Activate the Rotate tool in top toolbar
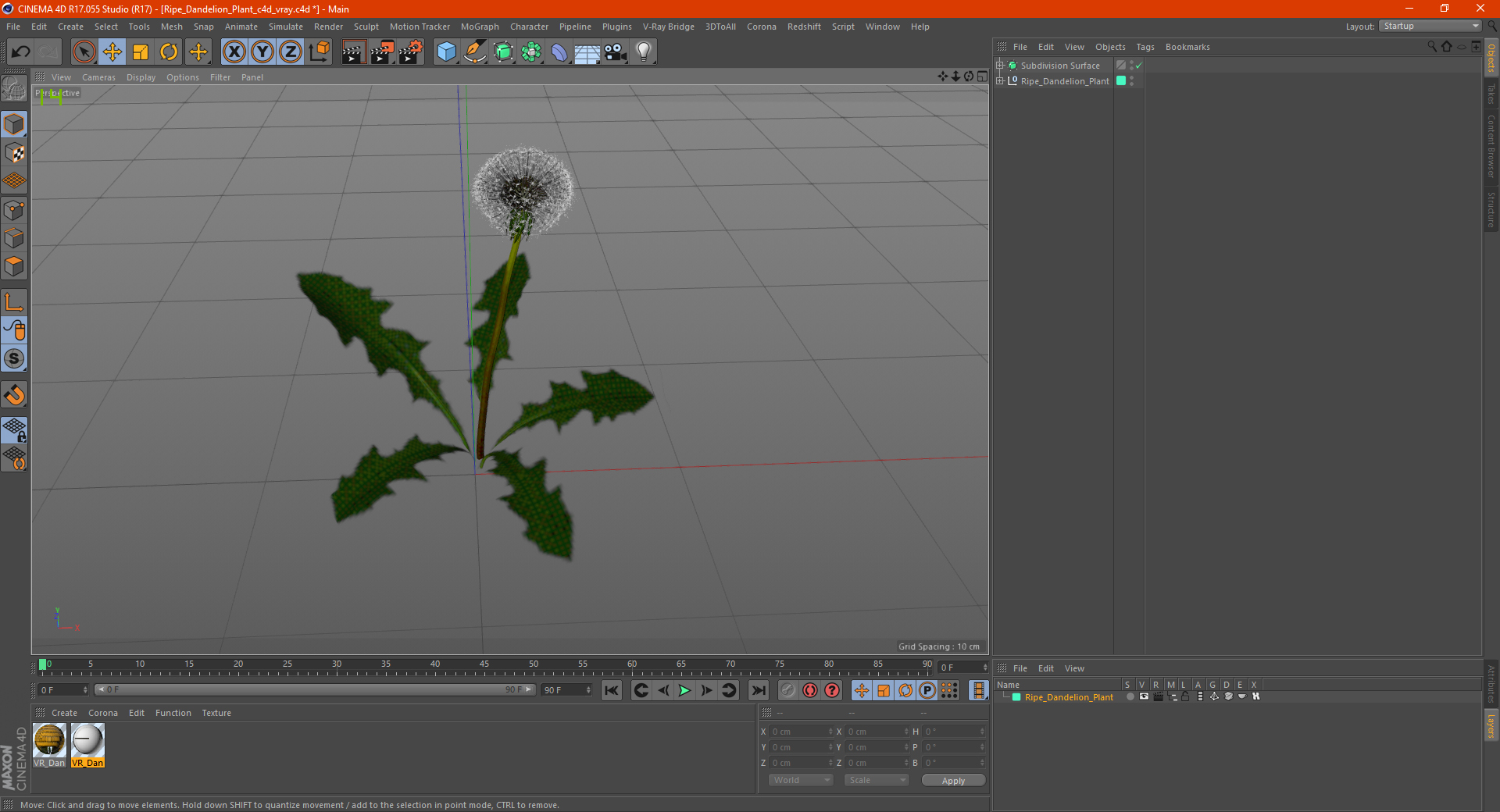The height and width of the screenshot is (812, 1500). [169, 52]
